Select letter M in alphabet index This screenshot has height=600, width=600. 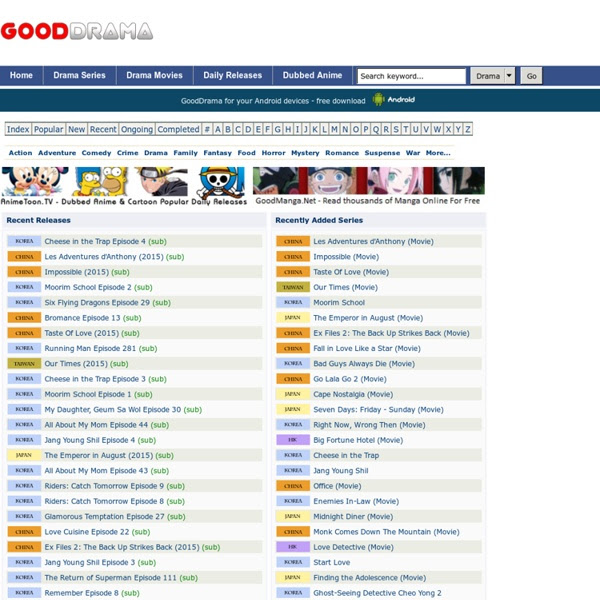click(334, 129)
